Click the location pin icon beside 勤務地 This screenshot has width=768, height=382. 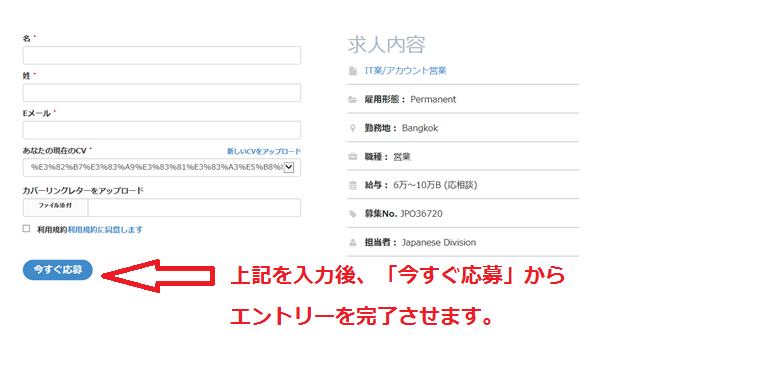pos(353,128)
